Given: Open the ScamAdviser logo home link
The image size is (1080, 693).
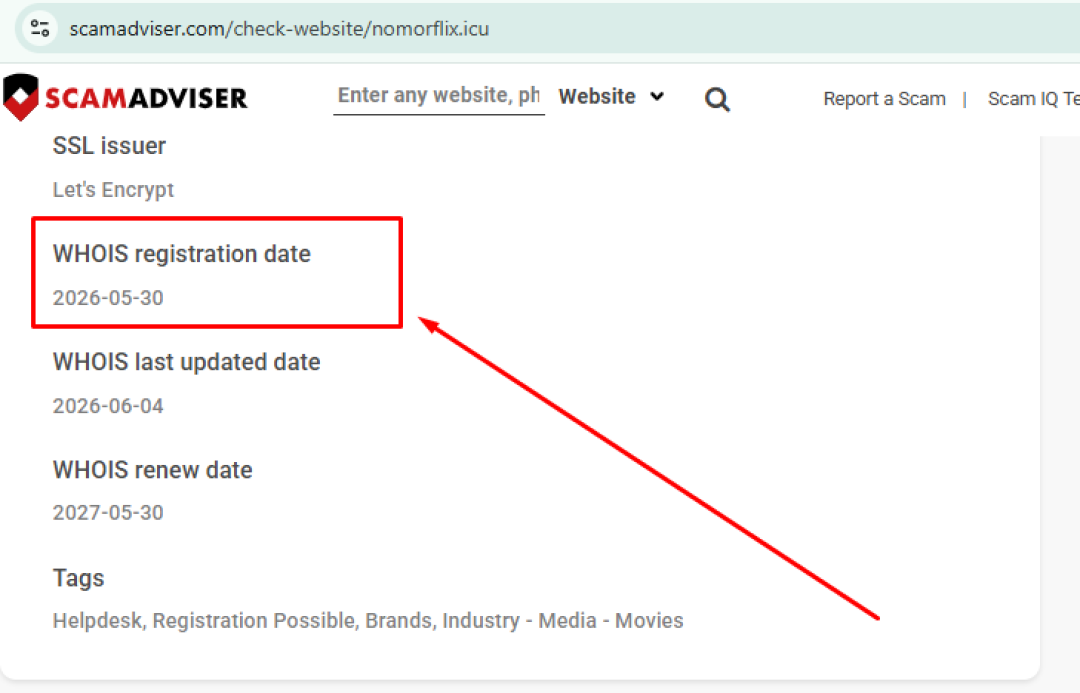Looking at the screenshot, I should click(125, 97).
